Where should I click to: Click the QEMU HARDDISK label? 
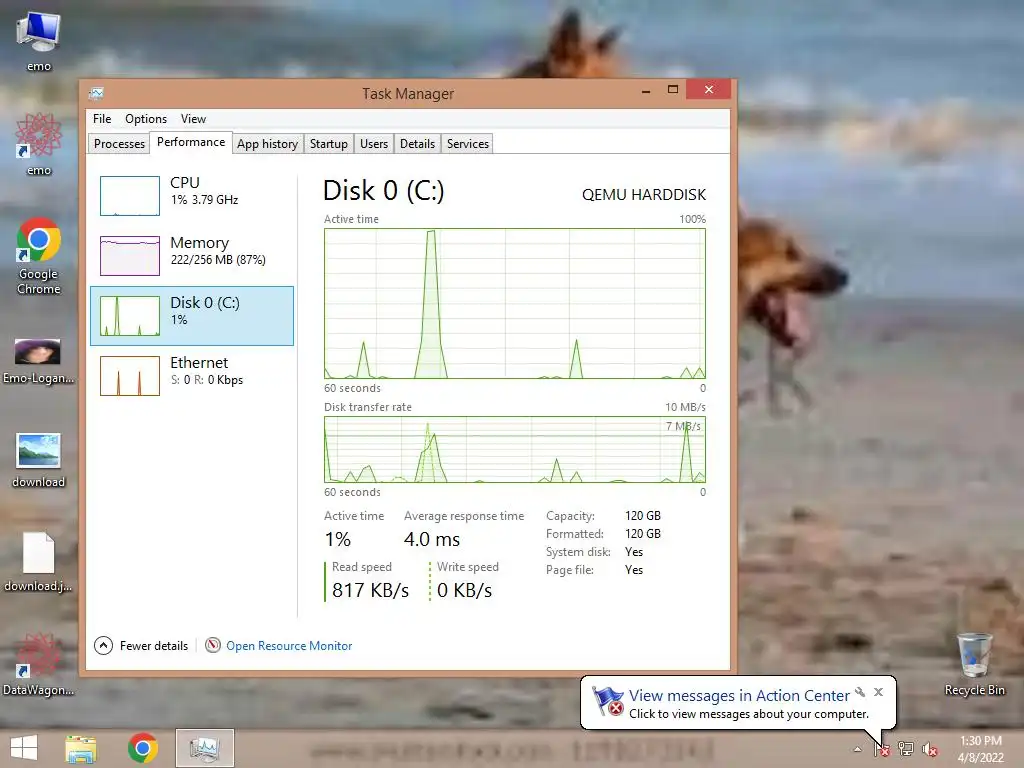tap(644, 195)
